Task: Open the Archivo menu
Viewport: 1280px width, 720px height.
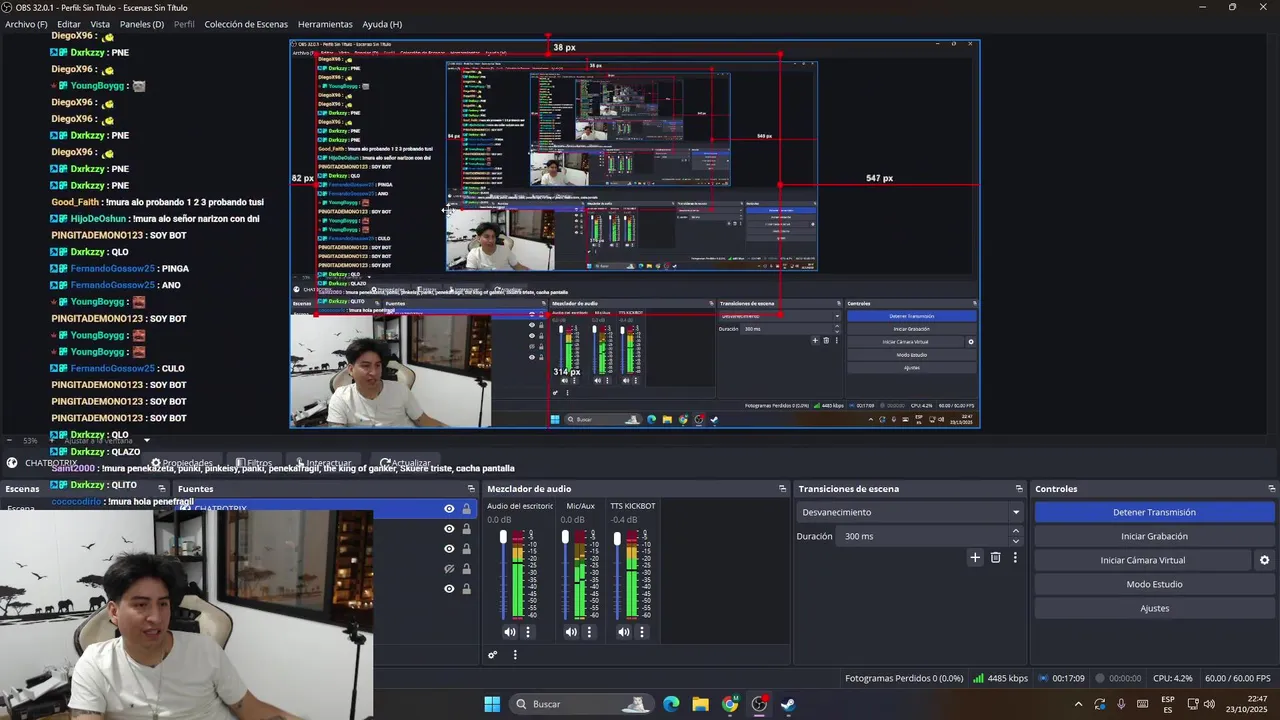Action: [26, 24]
